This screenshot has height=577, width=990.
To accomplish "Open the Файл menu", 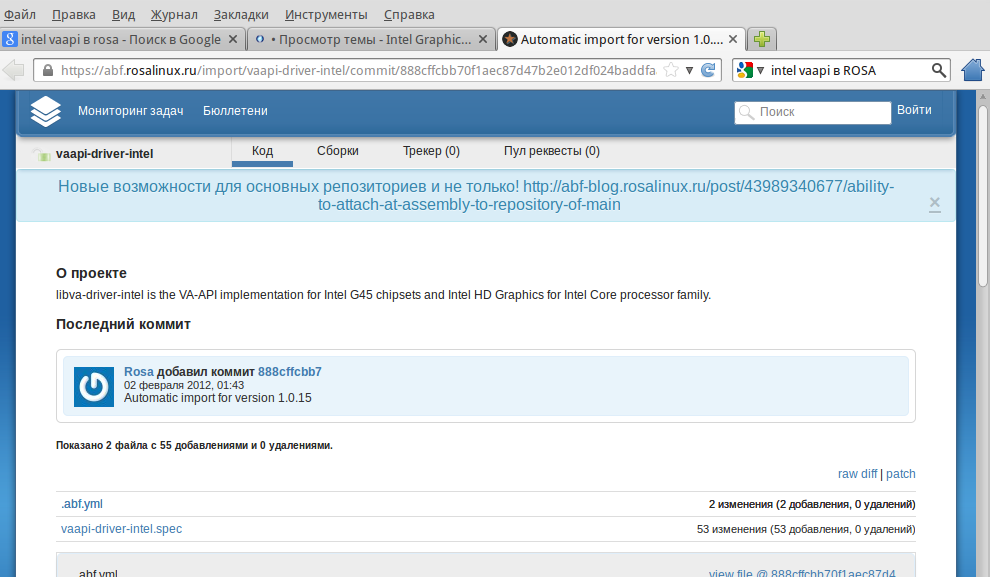I will coord(20,15).
